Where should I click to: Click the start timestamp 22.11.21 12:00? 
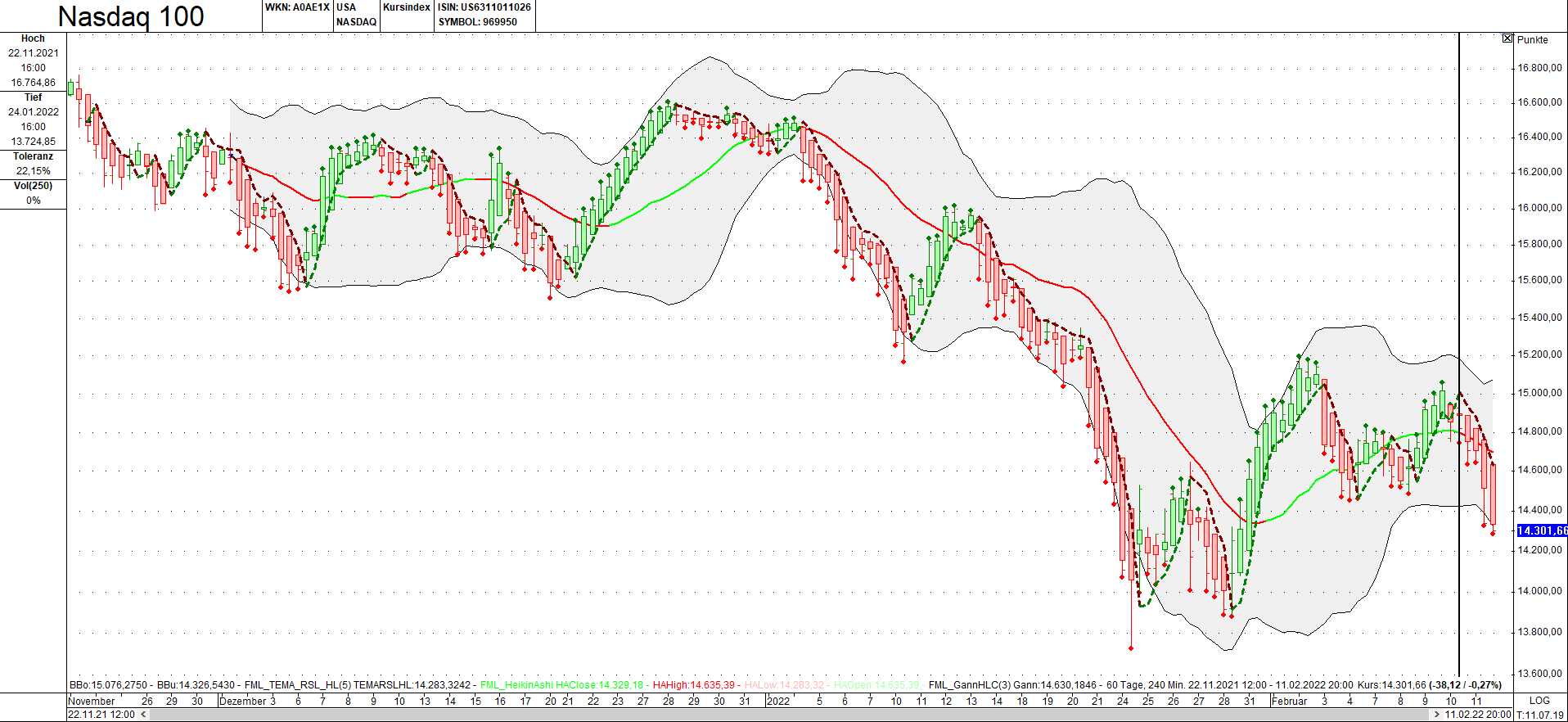coord(101,715)
